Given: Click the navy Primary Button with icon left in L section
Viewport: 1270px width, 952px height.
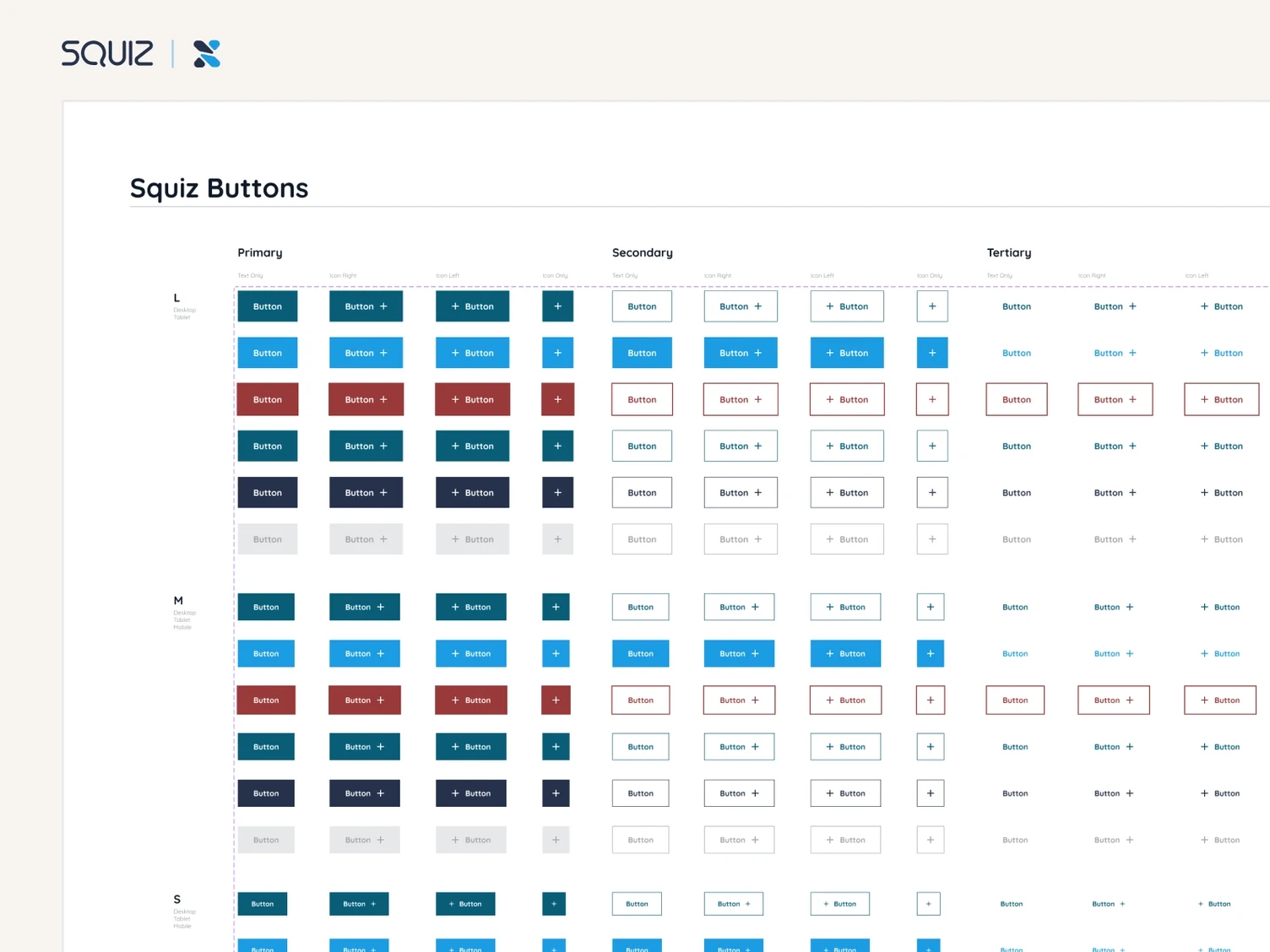Looking at the screenshot, I should coord(472,492).
